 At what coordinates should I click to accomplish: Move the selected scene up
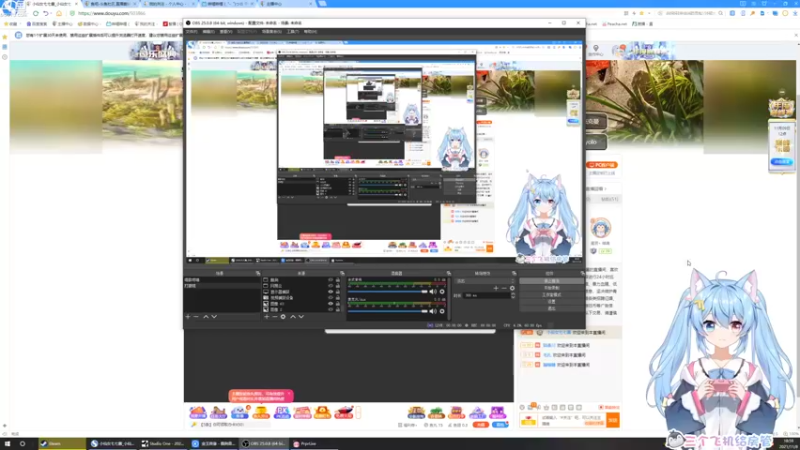click(206, 317)
